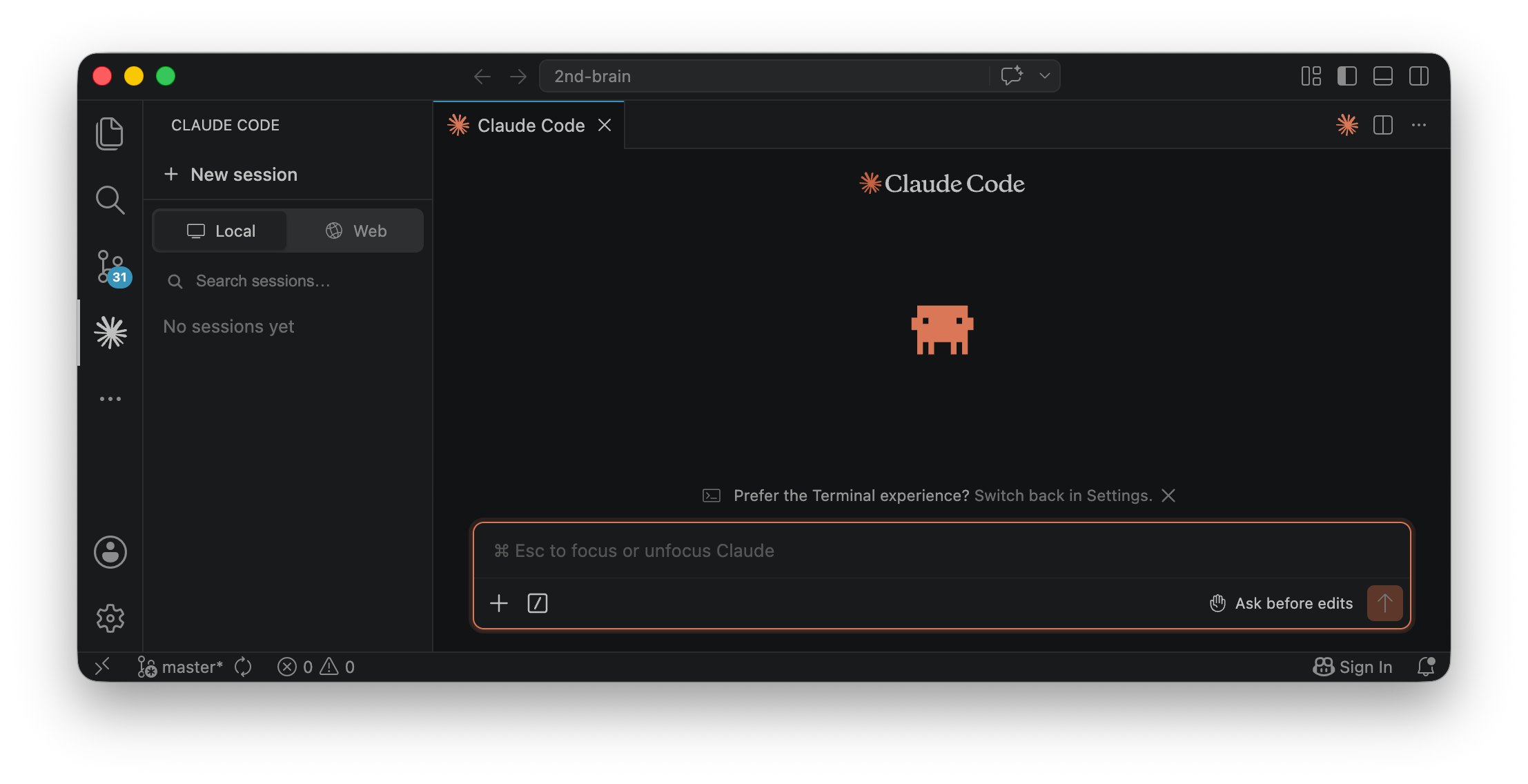
Task: Click the Claude spark icon in editor toolbar
Action: 1347,125
